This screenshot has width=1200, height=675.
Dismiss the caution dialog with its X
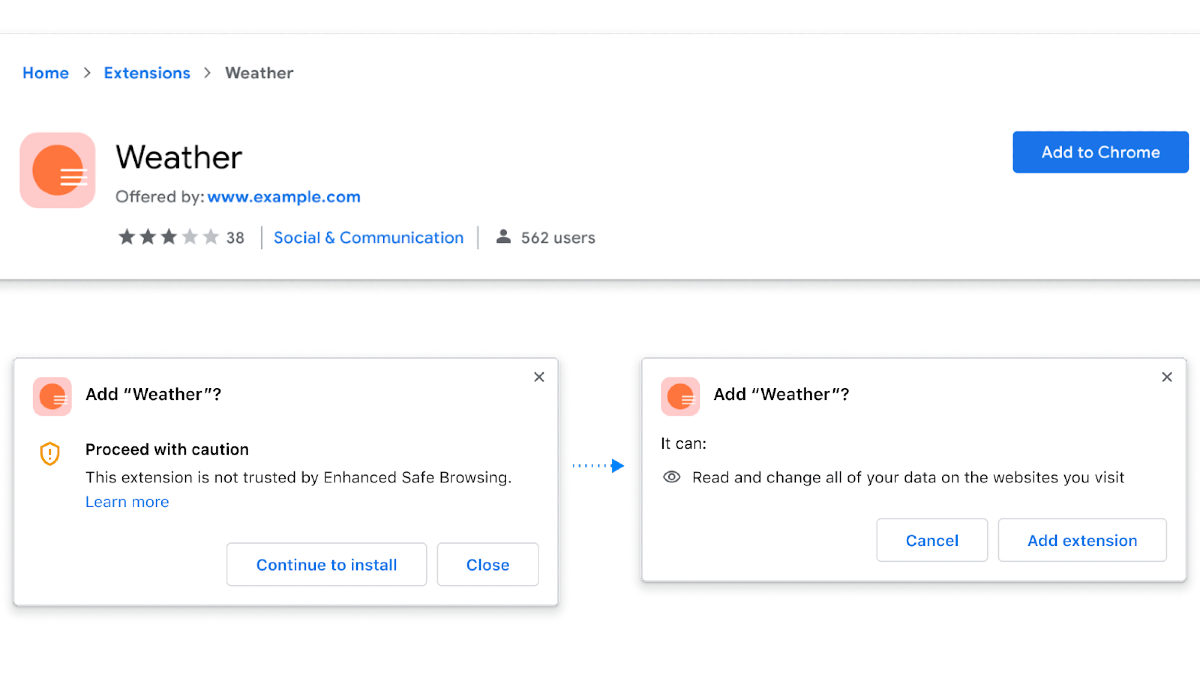tap(539, 377)
